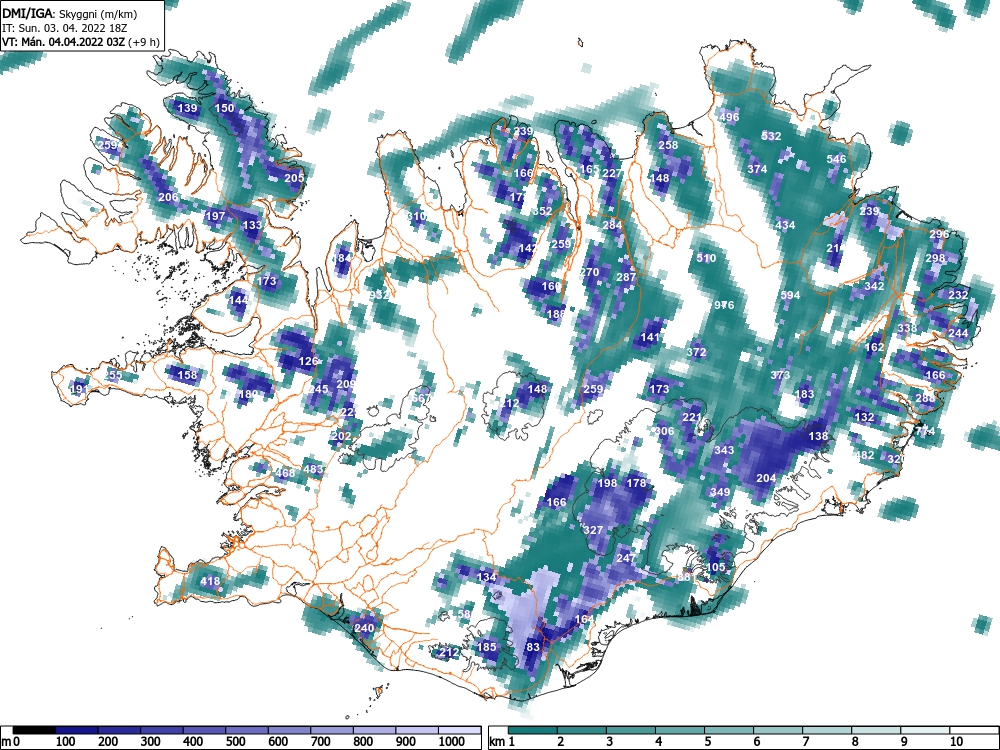
Task: Click the visibility value 258
Action: [668, 145]
